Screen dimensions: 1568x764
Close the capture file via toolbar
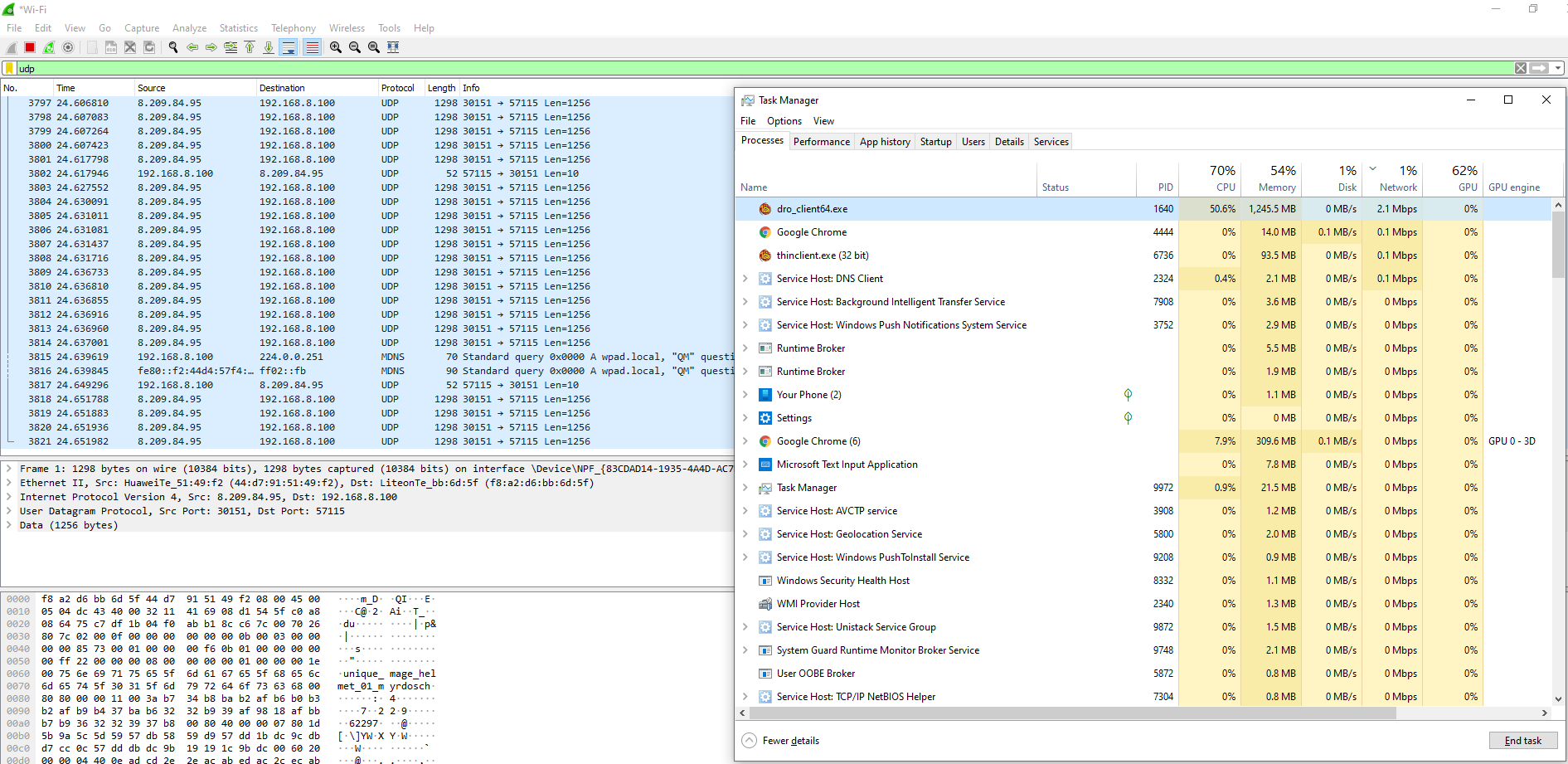[x=130, y=47]
